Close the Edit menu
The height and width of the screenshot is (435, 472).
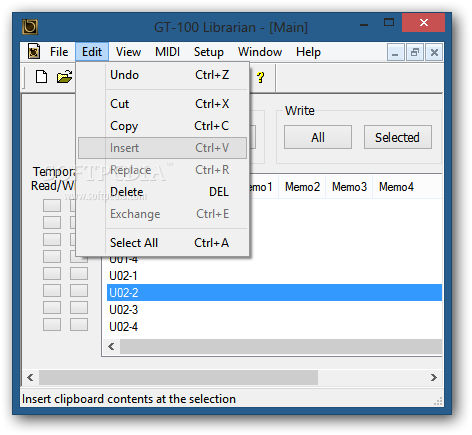point(92,52)
